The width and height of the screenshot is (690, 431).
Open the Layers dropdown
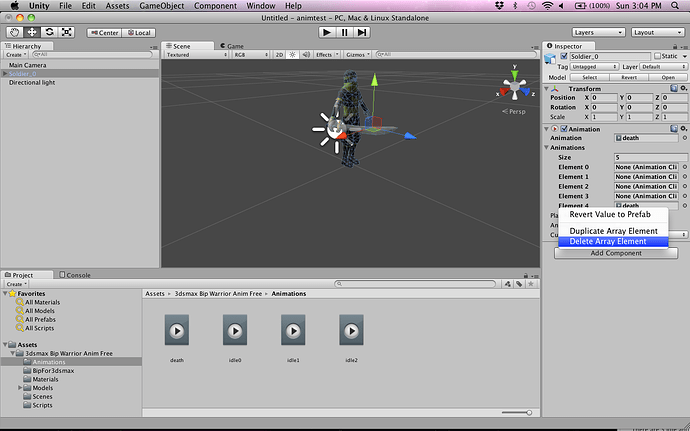pyautogui.click(x=598, y=33)
